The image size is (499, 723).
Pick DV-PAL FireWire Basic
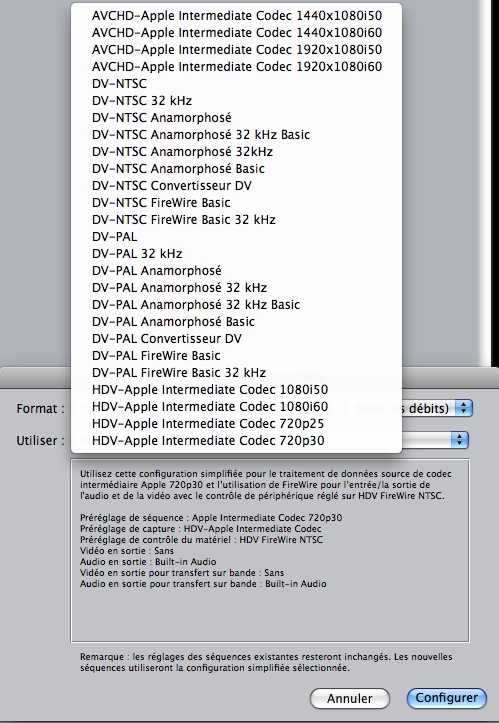(237, 356)
